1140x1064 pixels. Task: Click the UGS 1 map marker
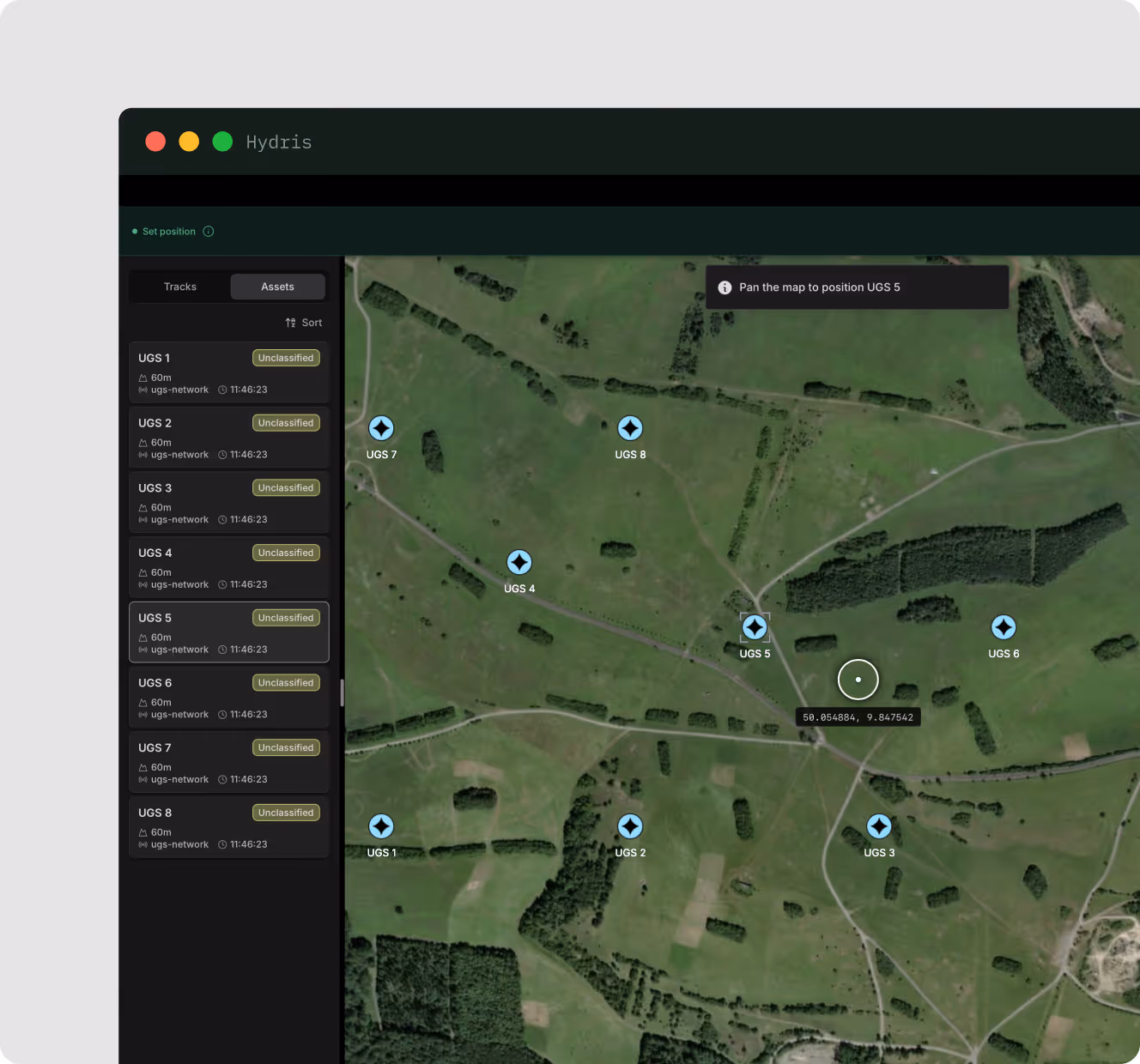click(381, 826)
